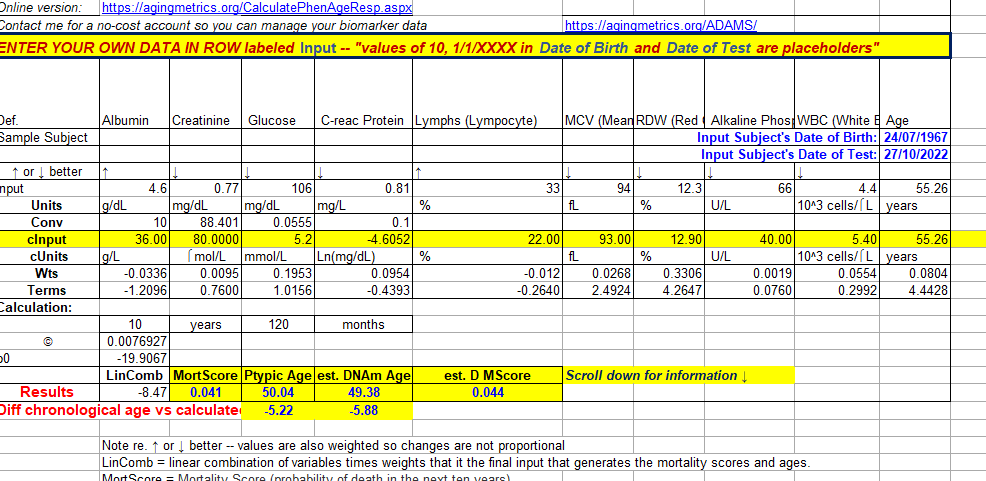Open the agingmetrics.org/ADAMS link
This screenshot has width=986, height=481.
click(661, 26)
